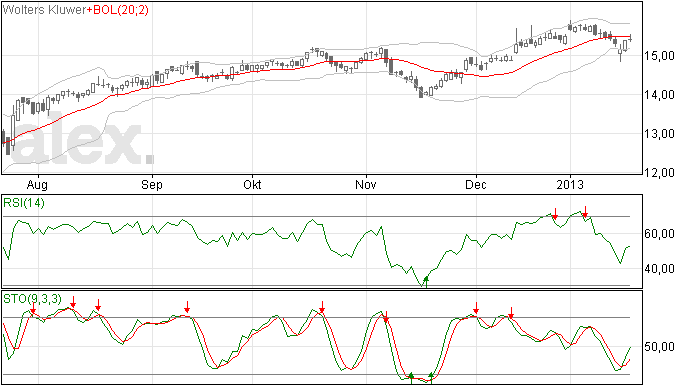Click the Sep month label

pos(152,184)
